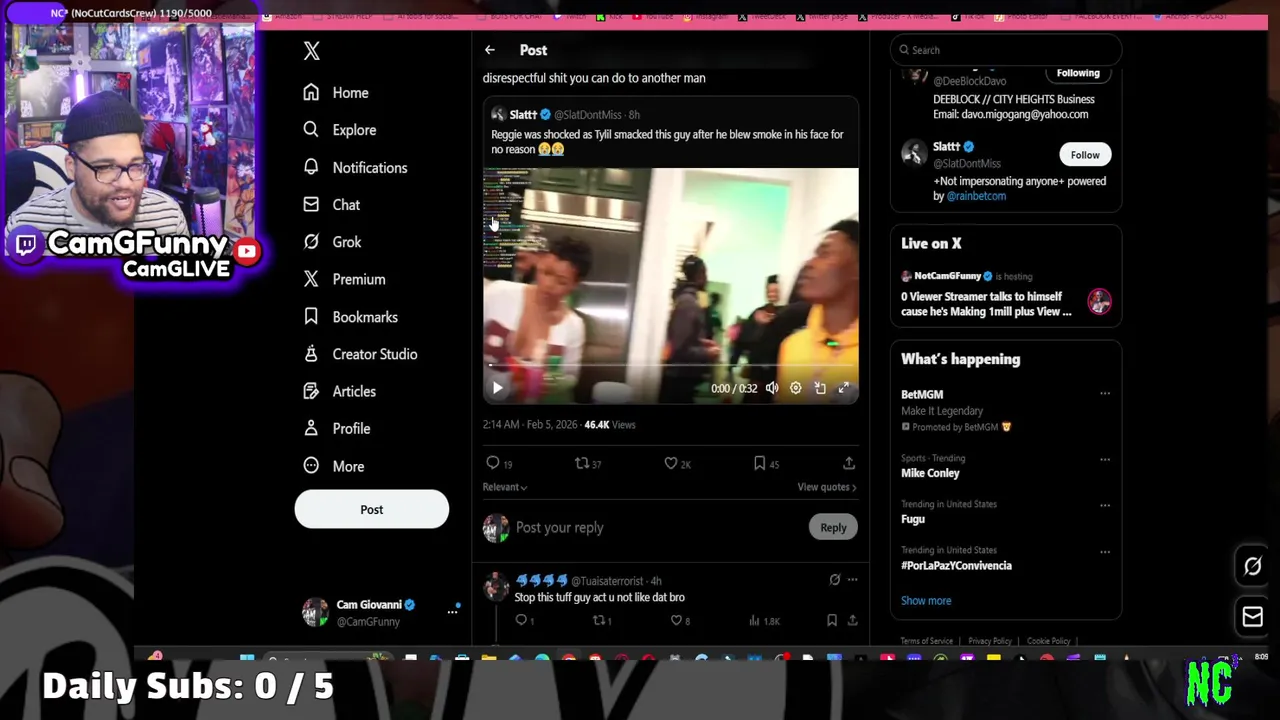This screenshot has height=720, width=1280.
Task: Click the Bookmarks icon in the sidebar
Action: 311,317
